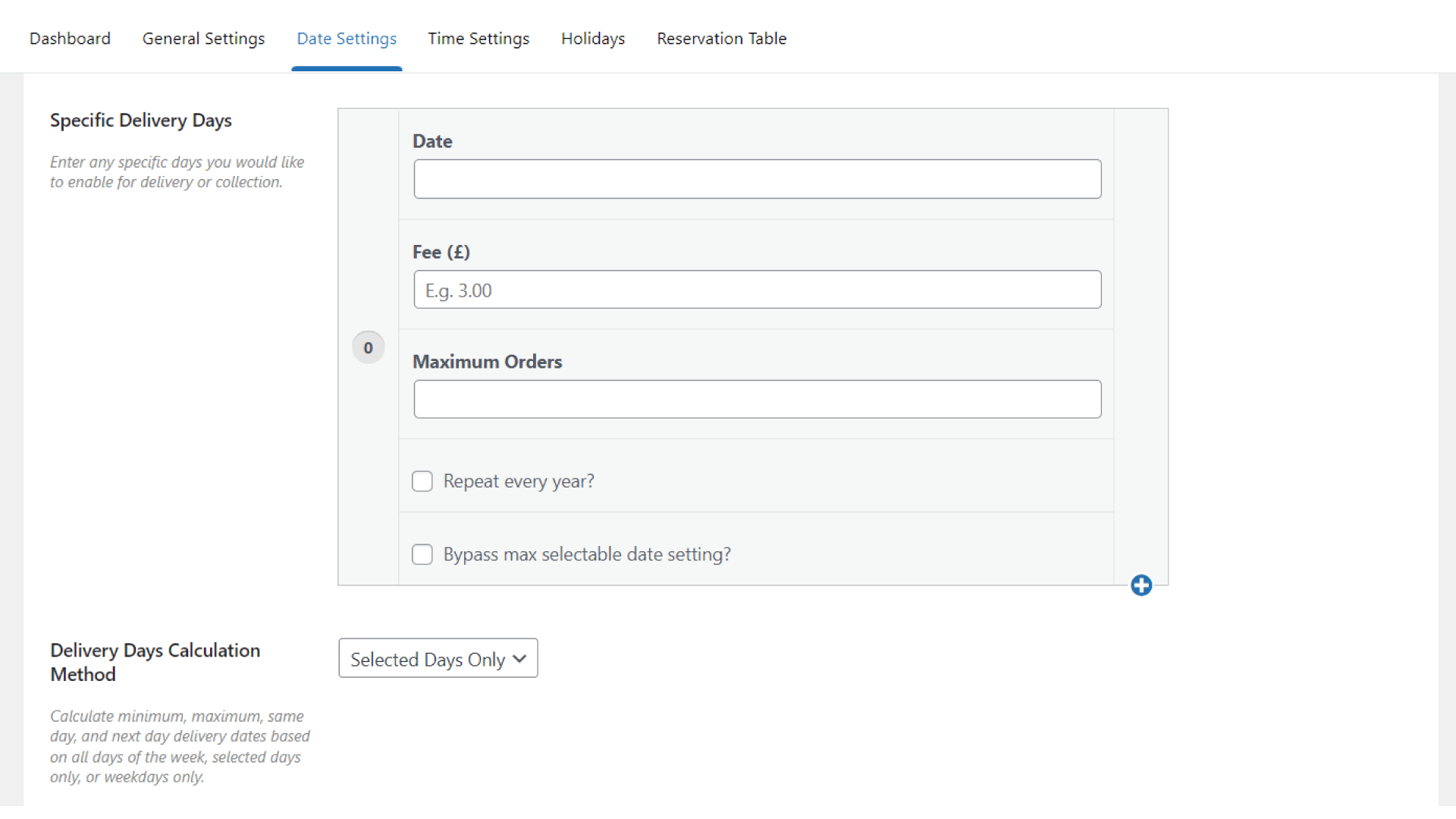This screenshot has width=1456, height=819.
Task: Select the "Repeat every year?" label text
Action: [518, 481]
